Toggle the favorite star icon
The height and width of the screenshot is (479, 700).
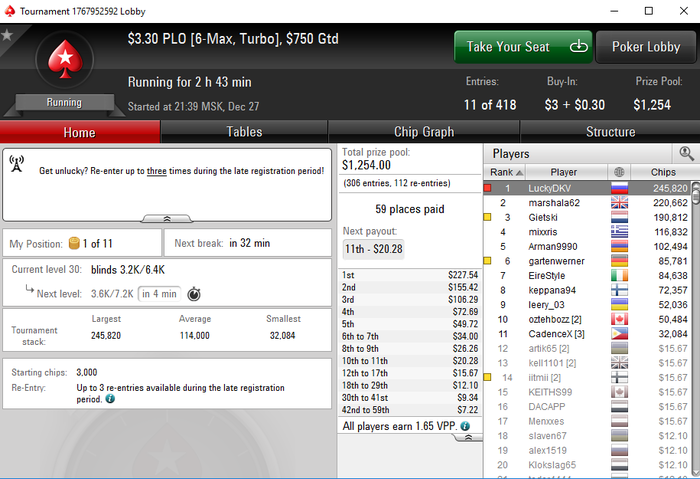pos(6,34)
